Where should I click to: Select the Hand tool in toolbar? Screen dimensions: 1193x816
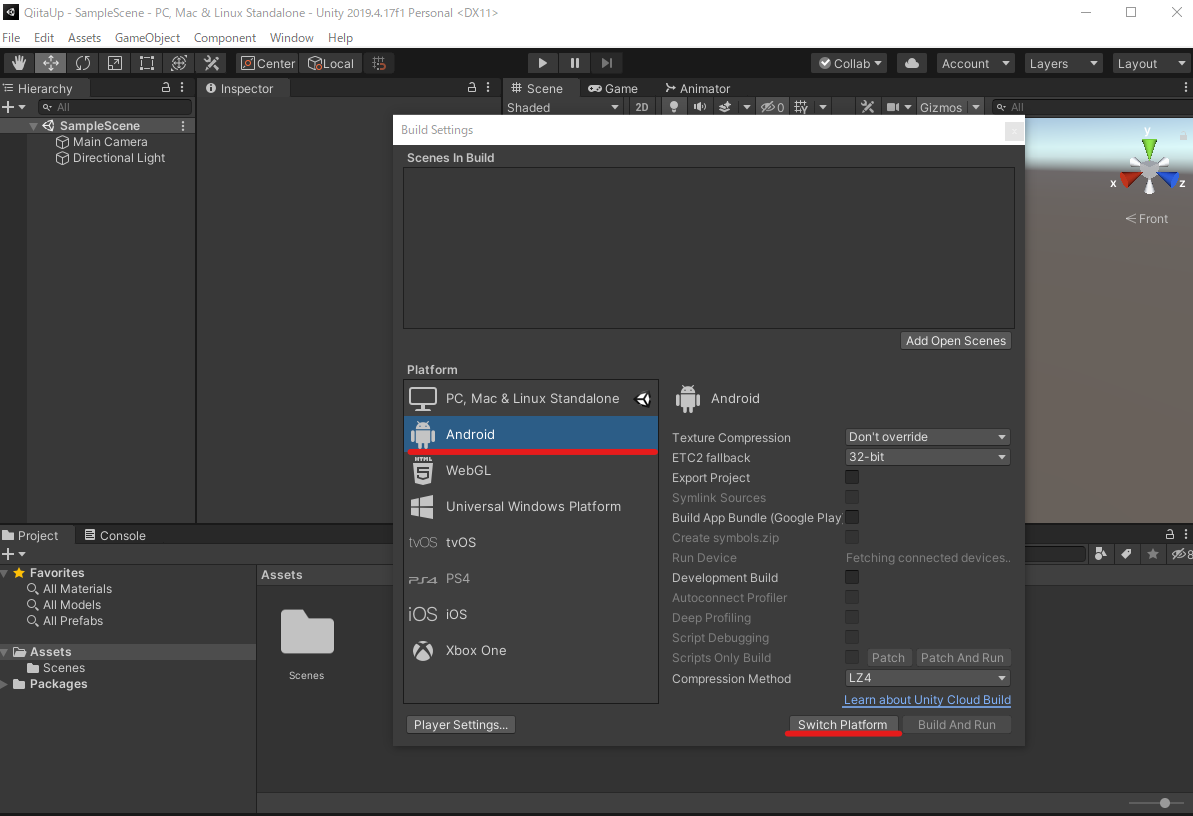click(18, 63)
